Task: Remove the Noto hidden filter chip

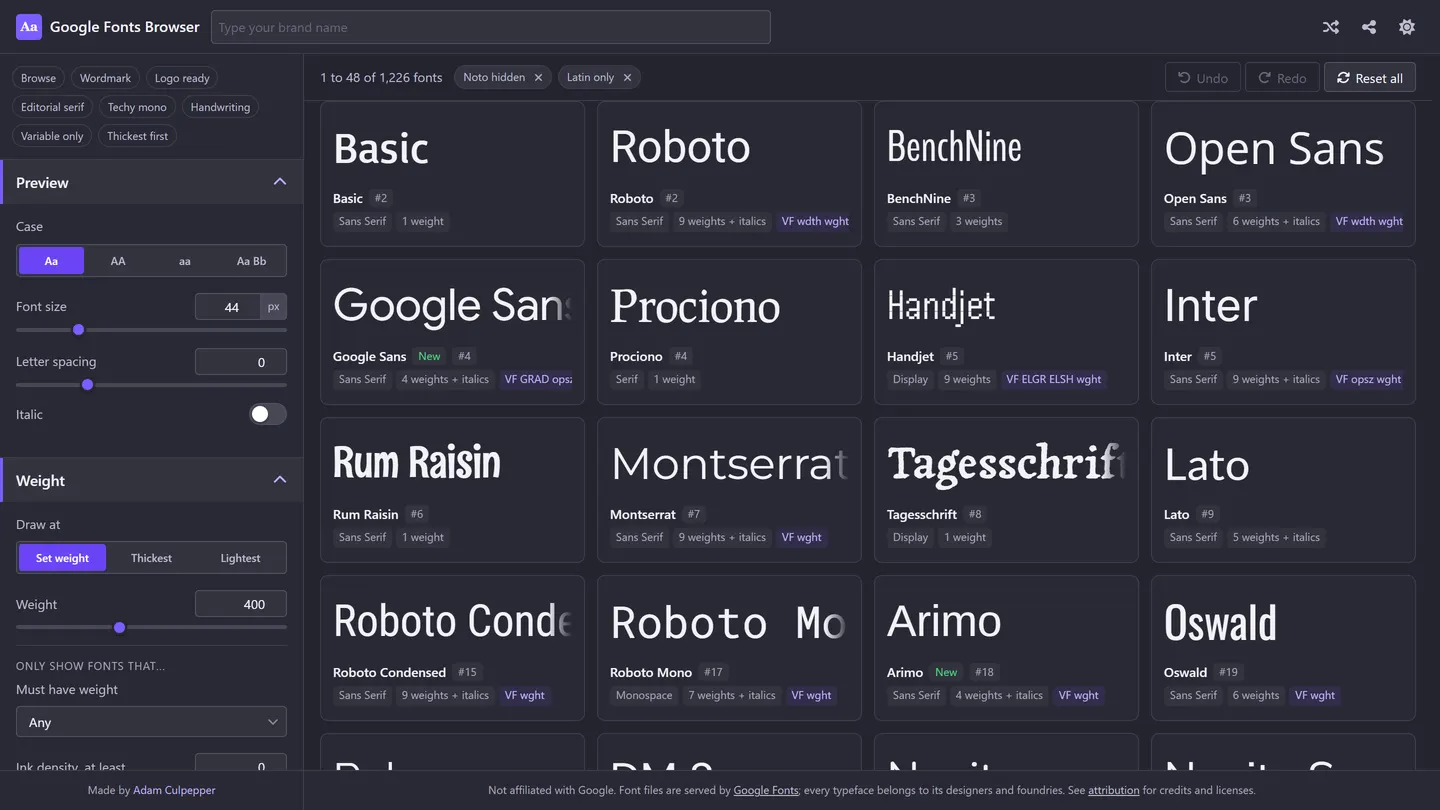Action: pyautogui.click(x=538, y=77)
